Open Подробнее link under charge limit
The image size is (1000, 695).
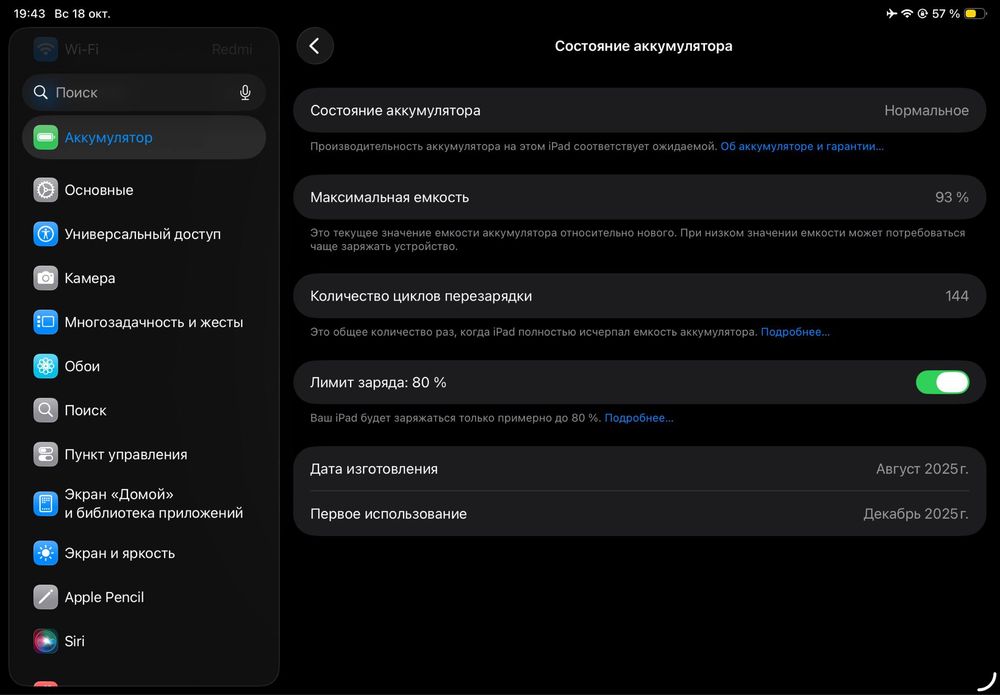click(x=638, y=418)
